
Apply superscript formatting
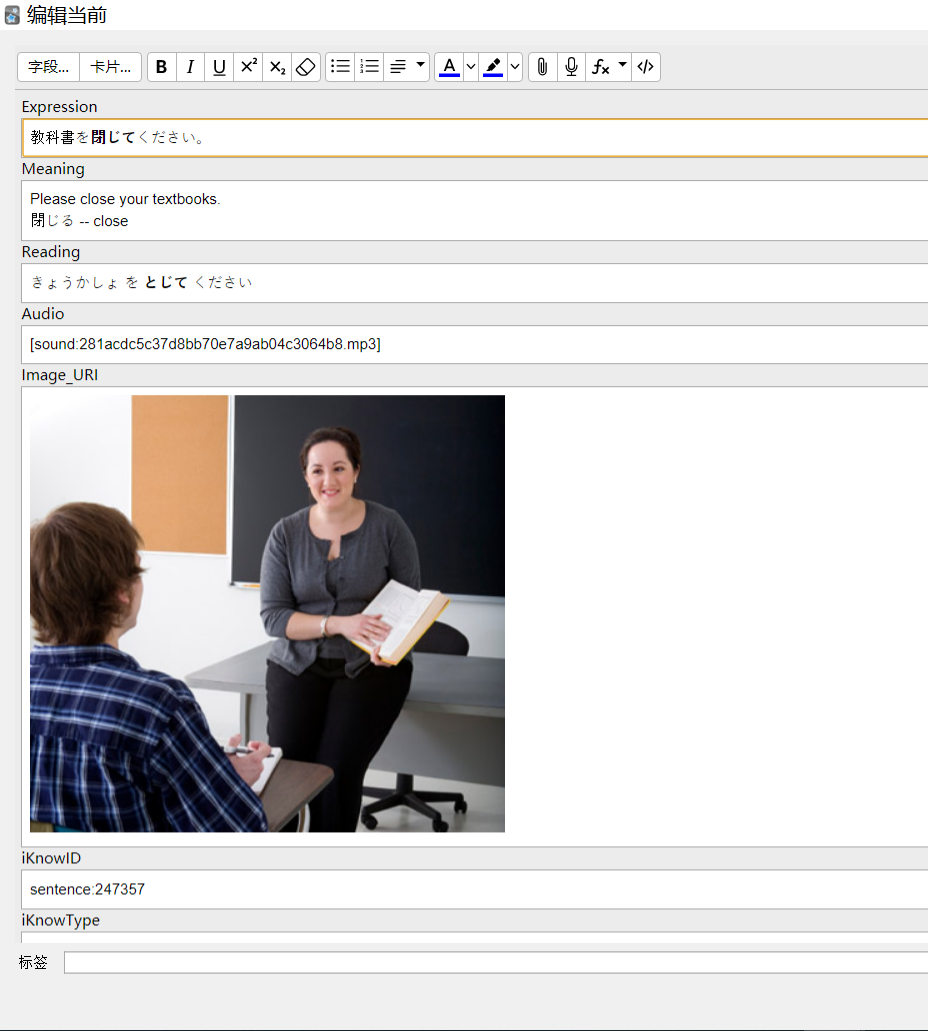249,67
